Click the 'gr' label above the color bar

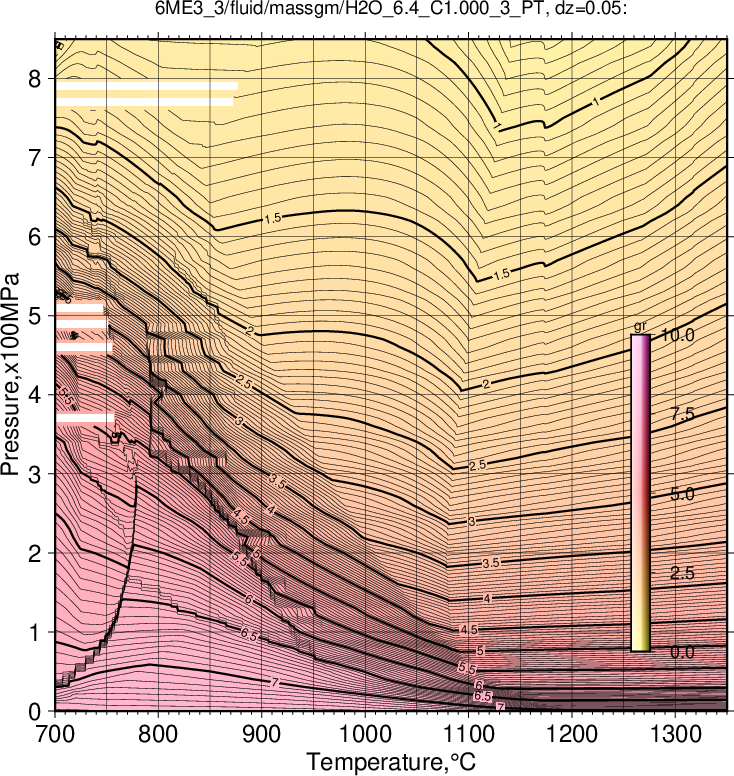point(640,326)
